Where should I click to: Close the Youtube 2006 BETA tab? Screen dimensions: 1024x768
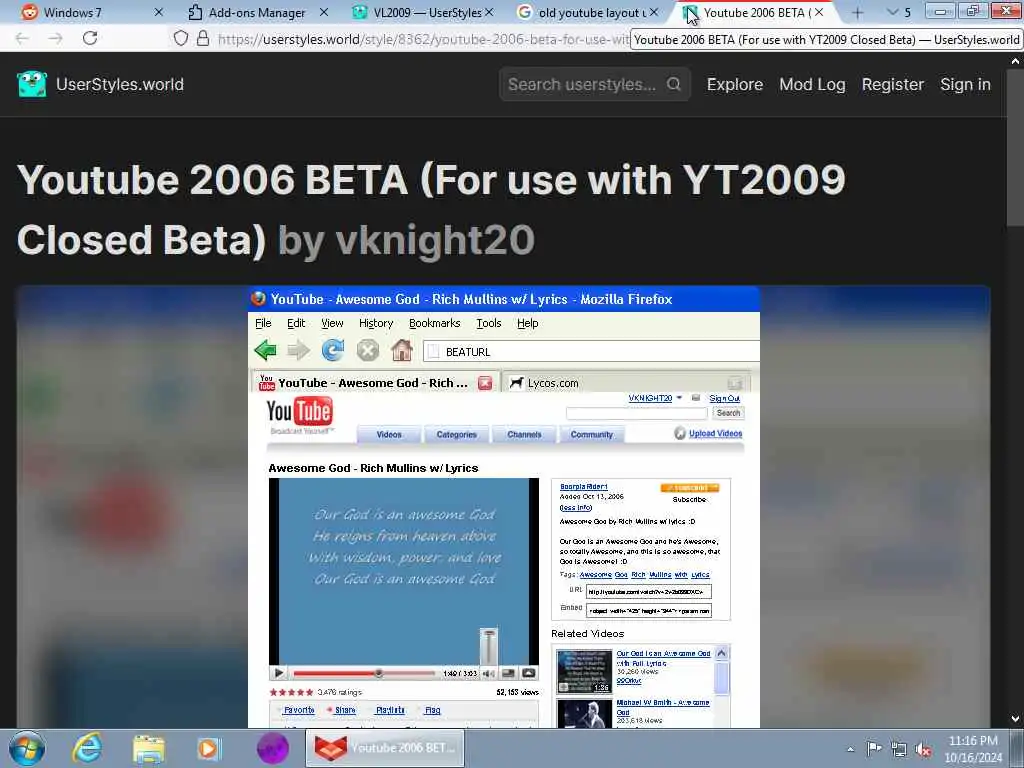[819, 12]
